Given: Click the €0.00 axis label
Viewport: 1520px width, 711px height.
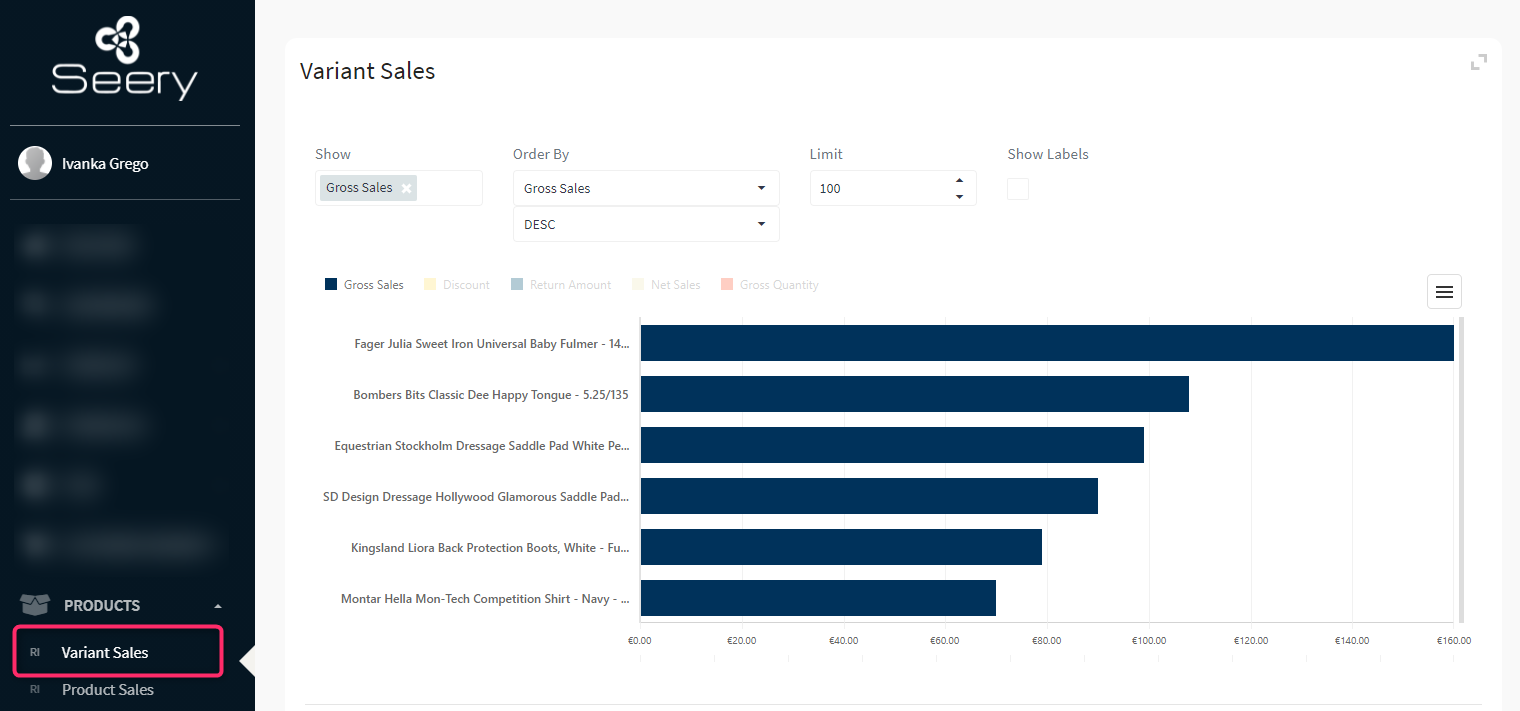Looking at the screenshot, I should tap(639, 640).
